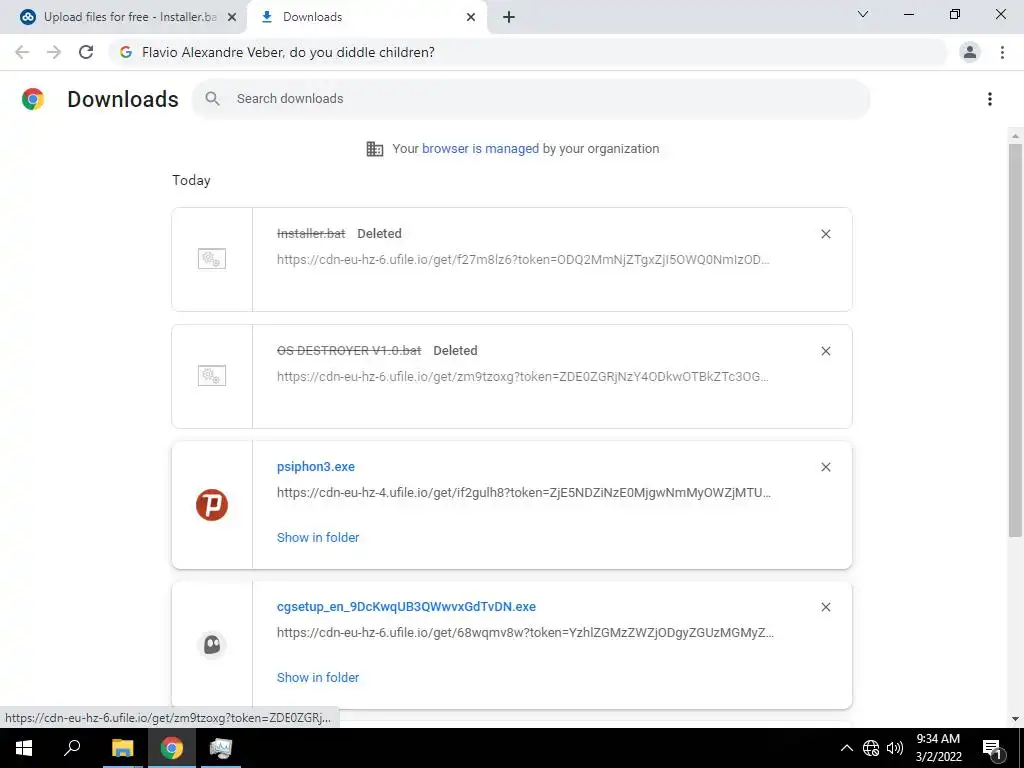Click the struck-through OS DESTROYER V1.0.bat name

click(349, 351)
